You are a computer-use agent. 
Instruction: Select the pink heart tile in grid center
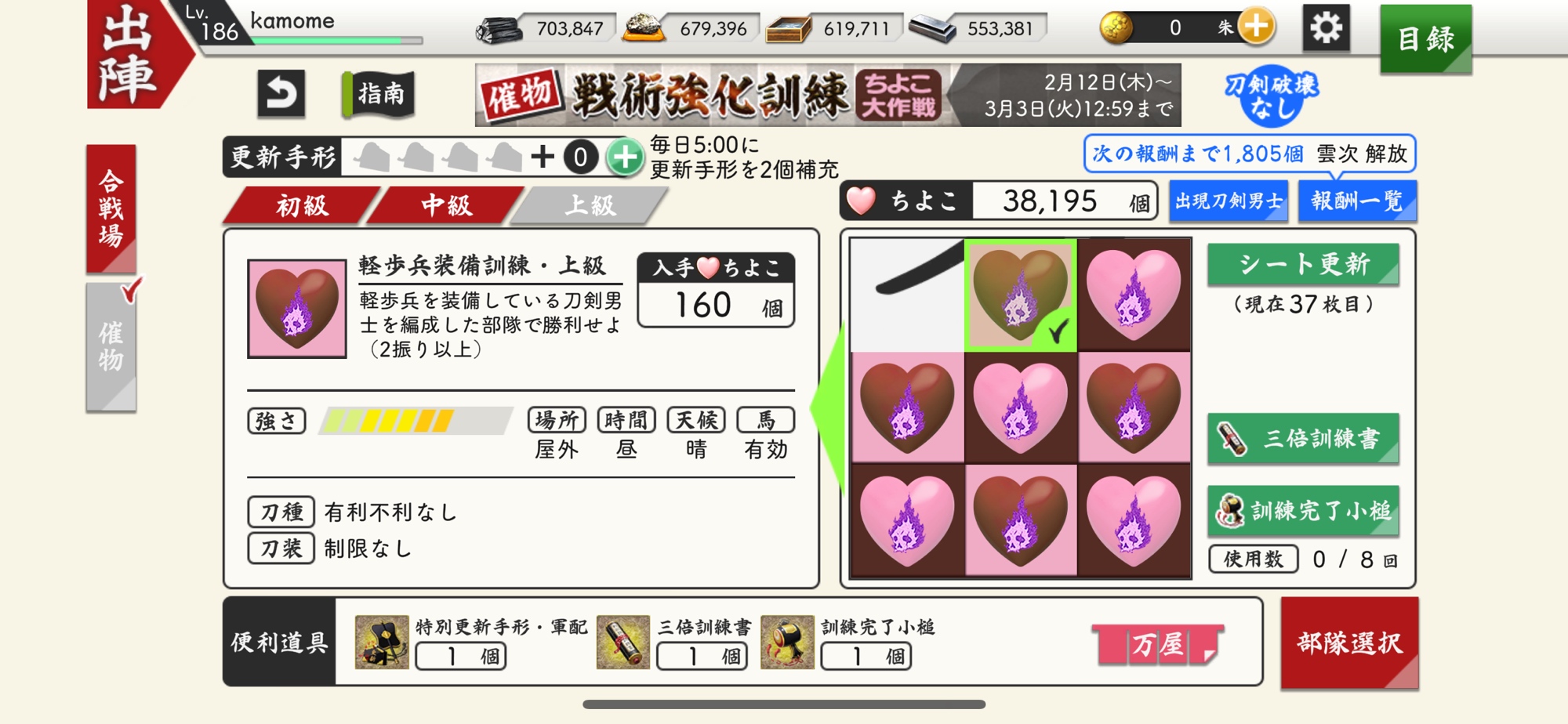coord(1020,407)
